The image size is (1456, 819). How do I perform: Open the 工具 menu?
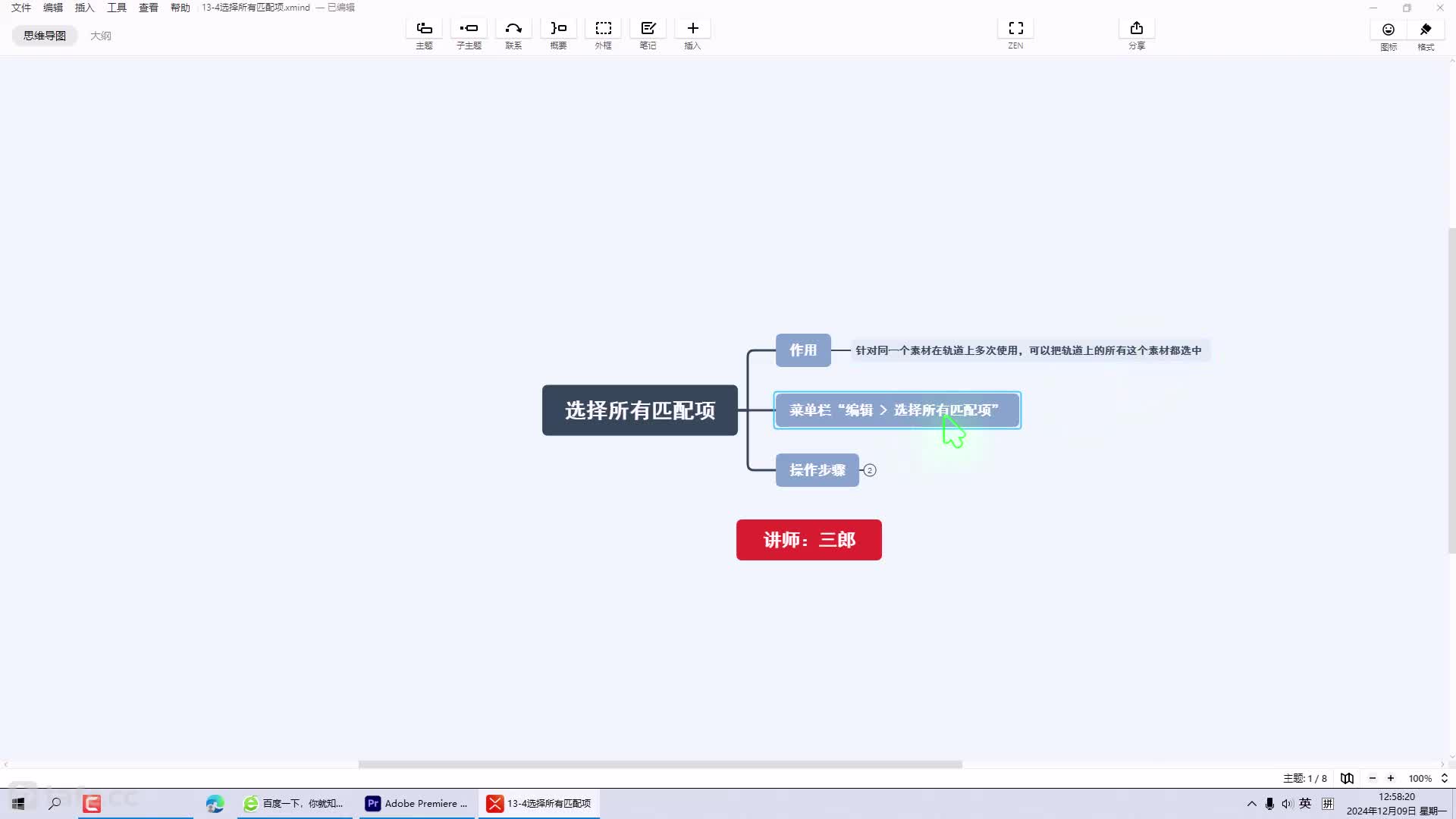coord(117,8)
